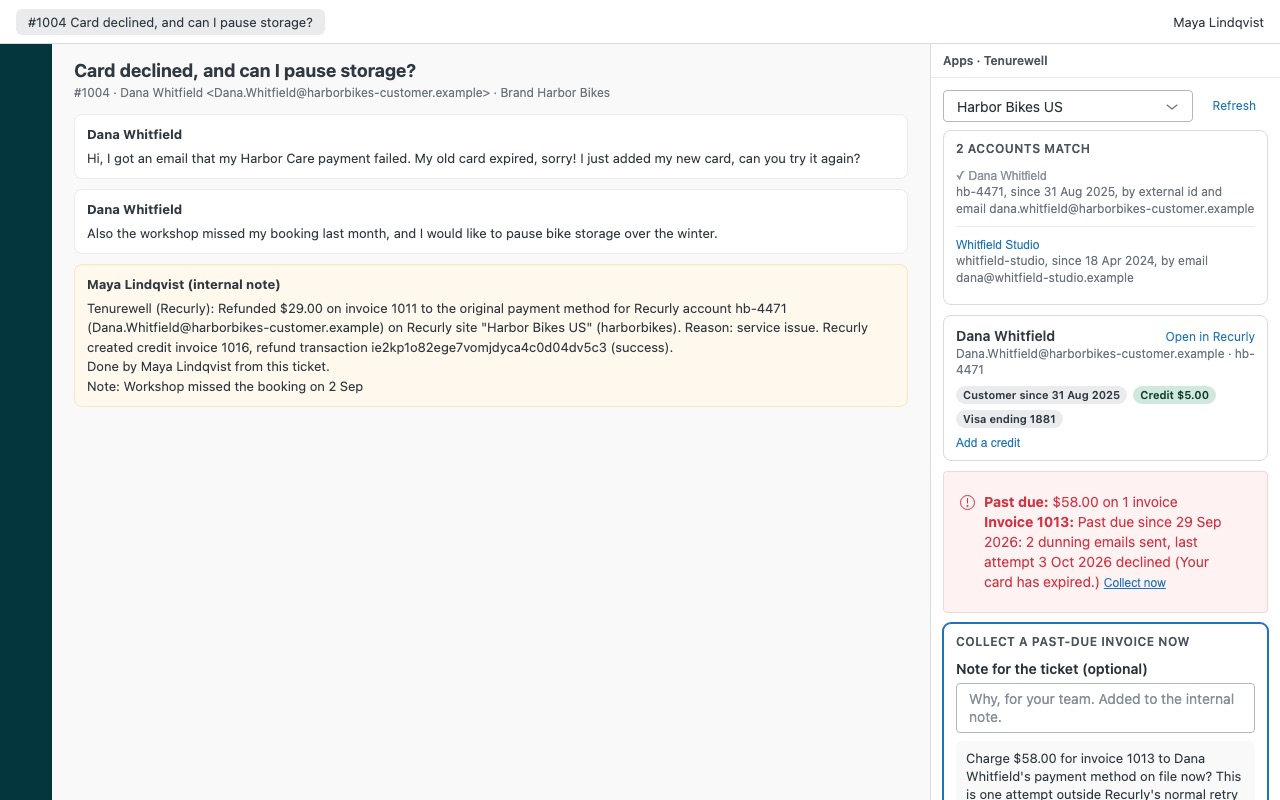Click the Refresh link
Screen dimensions: 1280x800
click(1234, 106)
